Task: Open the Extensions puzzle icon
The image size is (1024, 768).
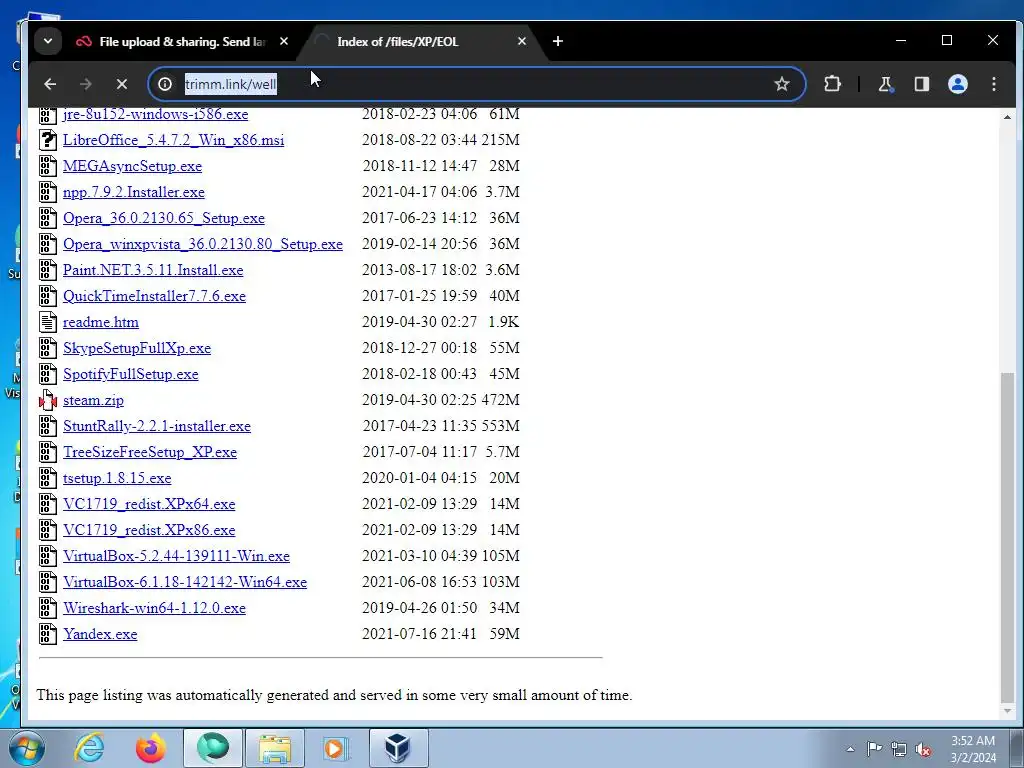Action: [x=833, y=84]
